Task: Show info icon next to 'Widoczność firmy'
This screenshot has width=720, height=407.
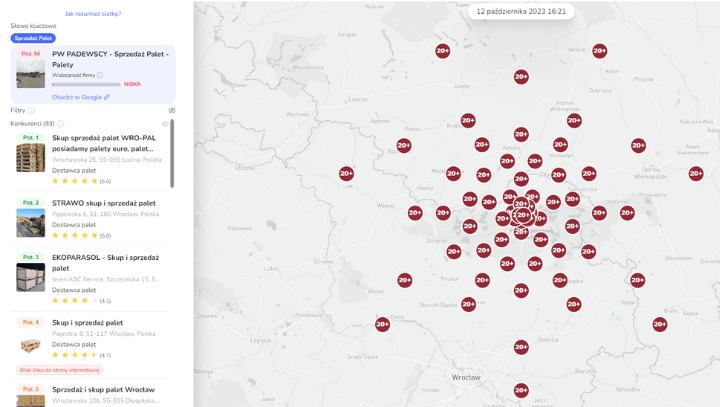Action: point(100,75)
